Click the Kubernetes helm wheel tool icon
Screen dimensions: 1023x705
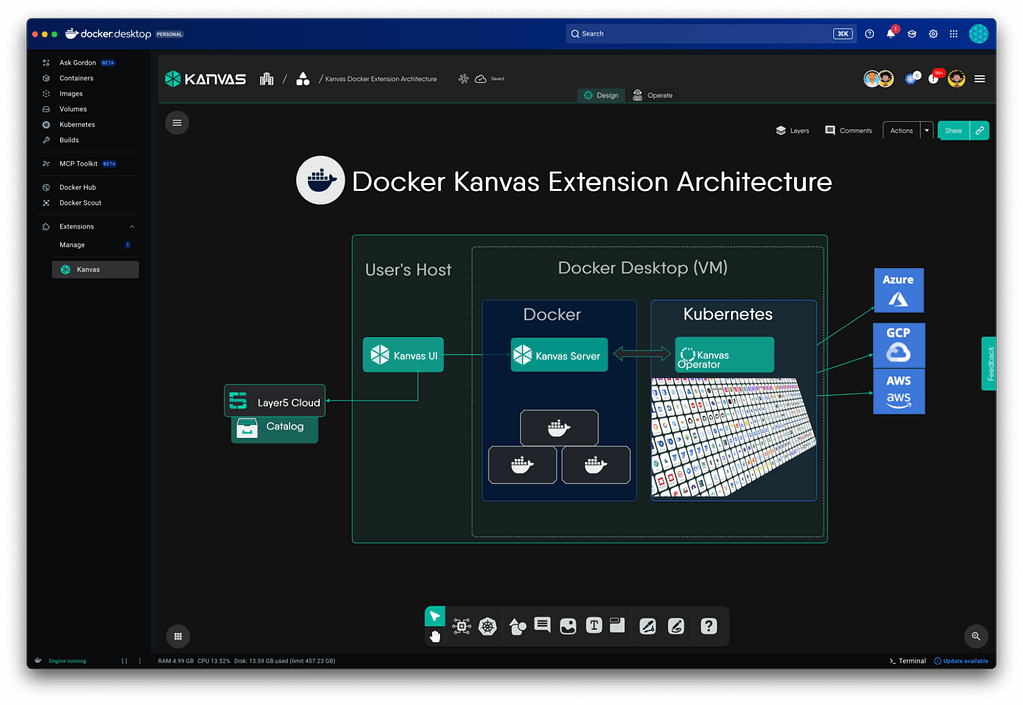click(487, 626)
